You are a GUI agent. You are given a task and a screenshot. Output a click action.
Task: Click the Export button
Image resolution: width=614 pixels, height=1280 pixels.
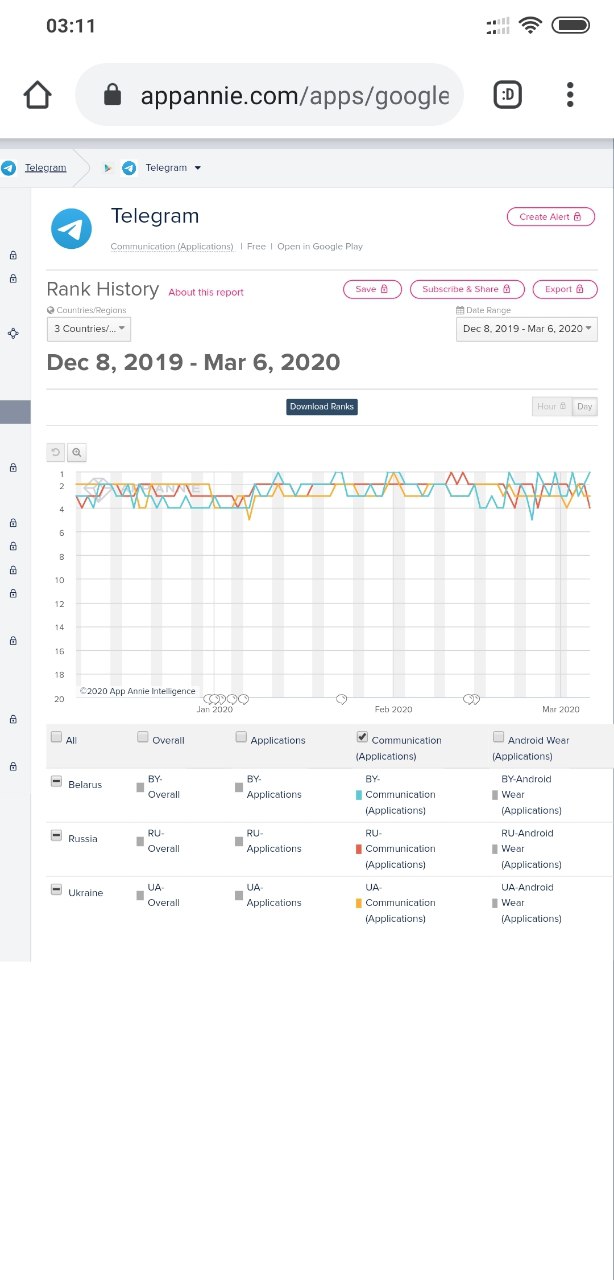coord(565,289)
